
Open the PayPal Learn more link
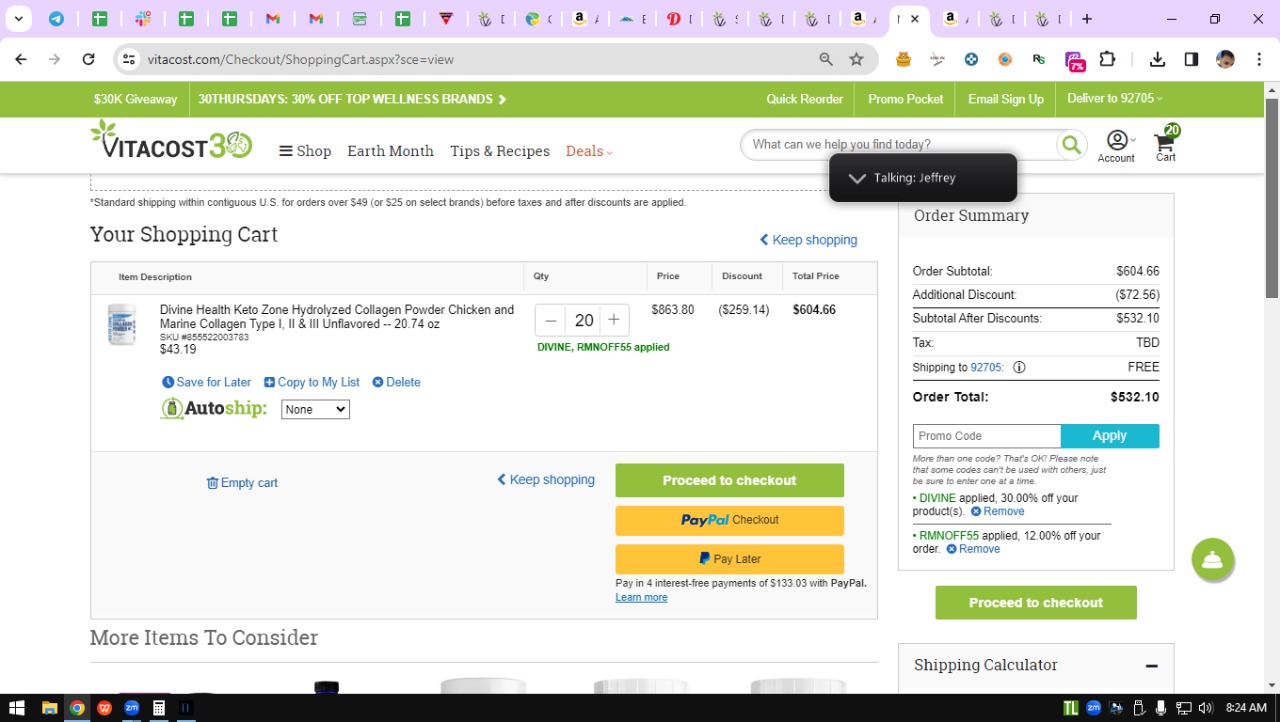point(641,597)
